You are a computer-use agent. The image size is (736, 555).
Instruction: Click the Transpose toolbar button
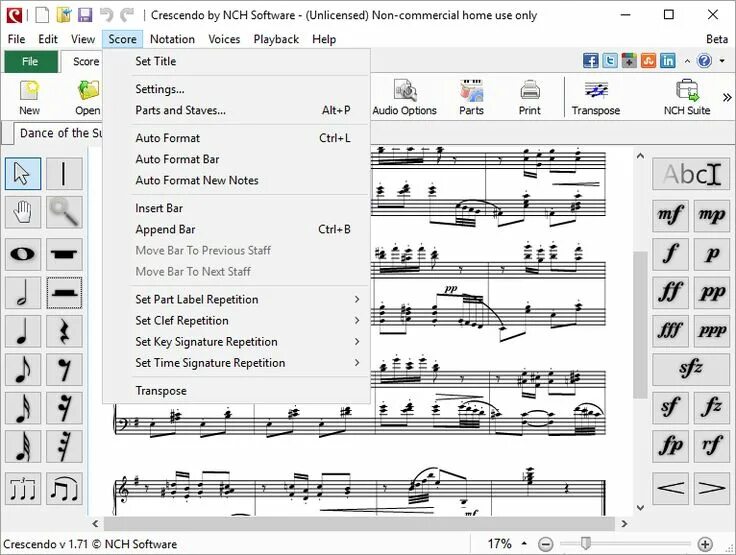[x=596, y=97]
